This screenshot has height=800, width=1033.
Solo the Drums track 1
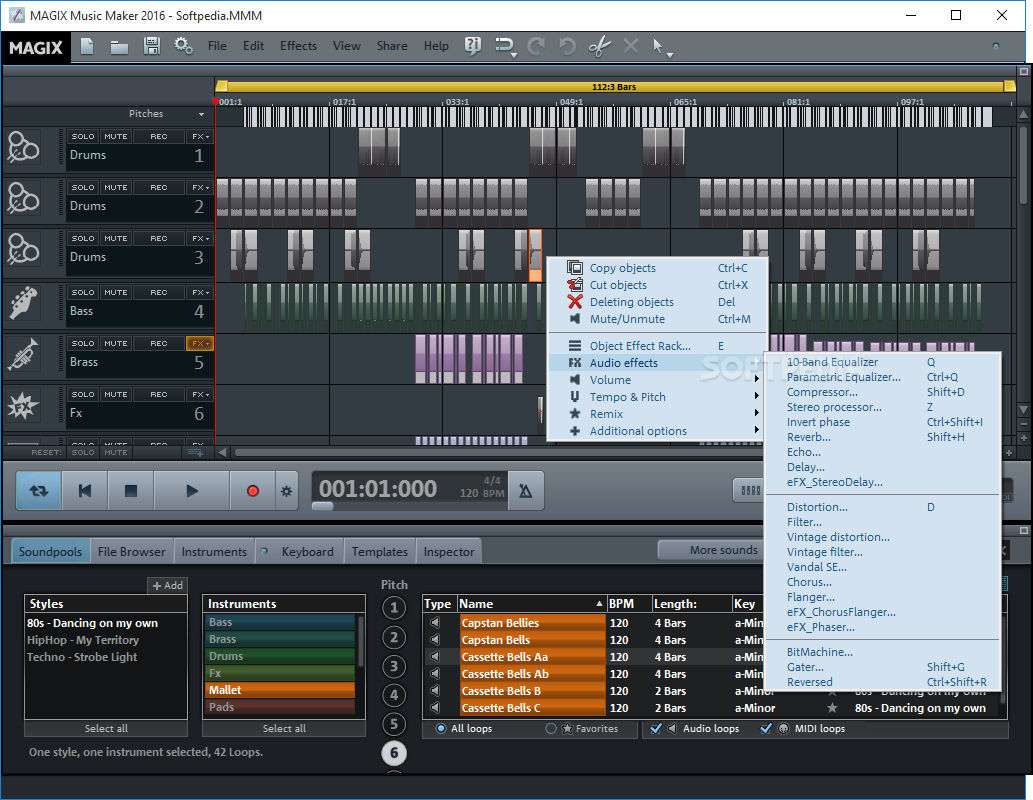click(83, 136)
